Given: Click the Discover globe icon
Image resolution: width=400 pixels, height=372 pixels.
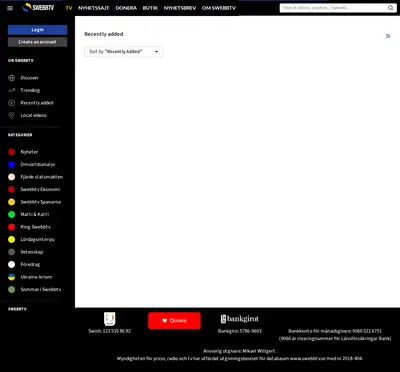Looking at the screenshot, I should click(12, 78).
